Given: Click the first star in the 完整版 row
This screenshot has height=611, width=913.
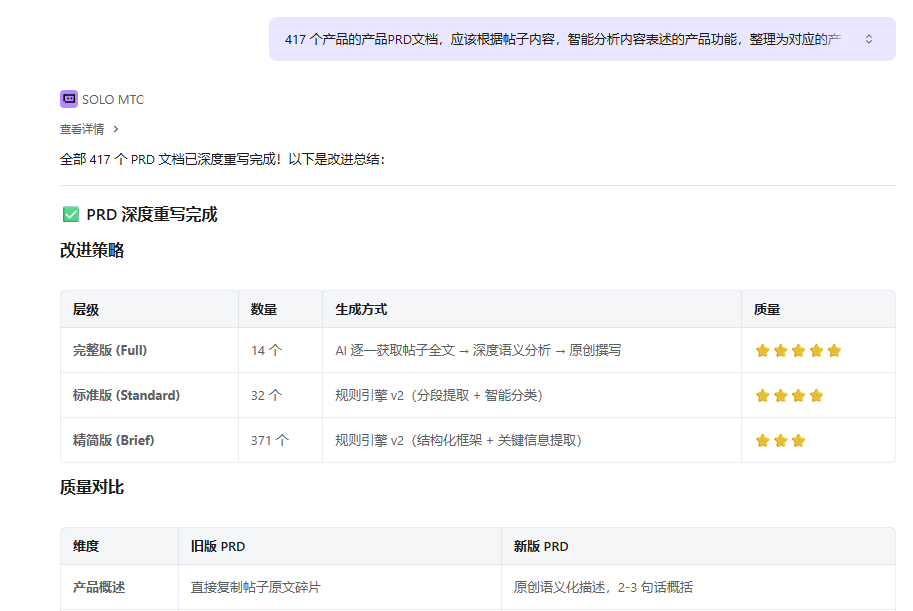Looking at the screenshot, I should pos(762,350).
